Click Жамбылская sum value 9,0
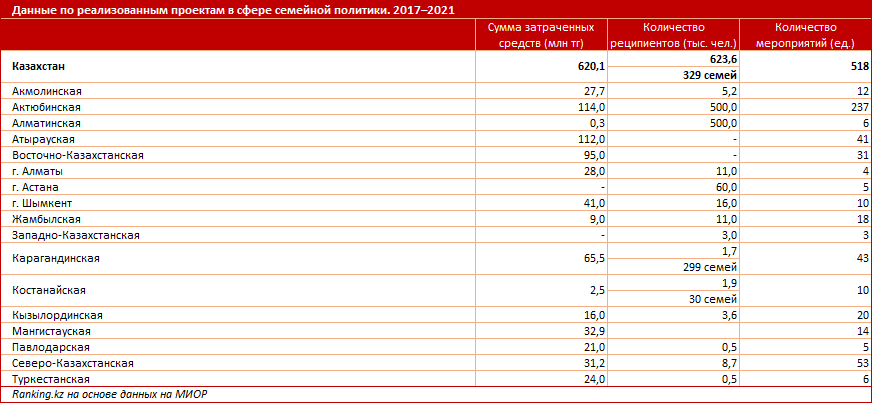The image size is (872, 403). click(598, 219)
